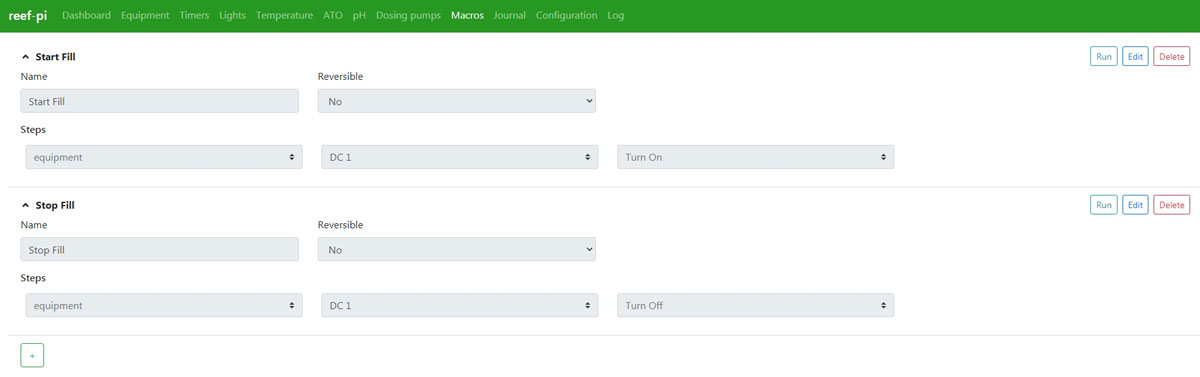Screen dimensions: 1200x377
Task: Open DC 1 dropdown in Start Fill
Action: (x=460, y=157)
